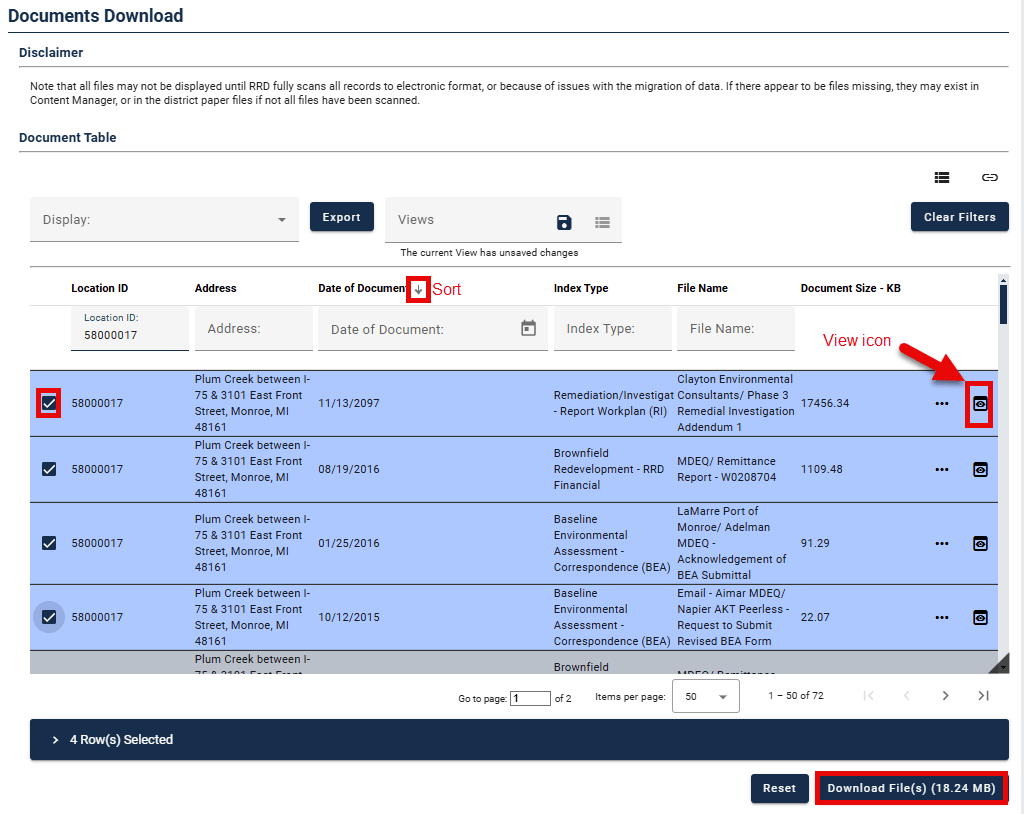Open the Display dropdown
The width and height of the screenshot is (1024, 814).
164,220
